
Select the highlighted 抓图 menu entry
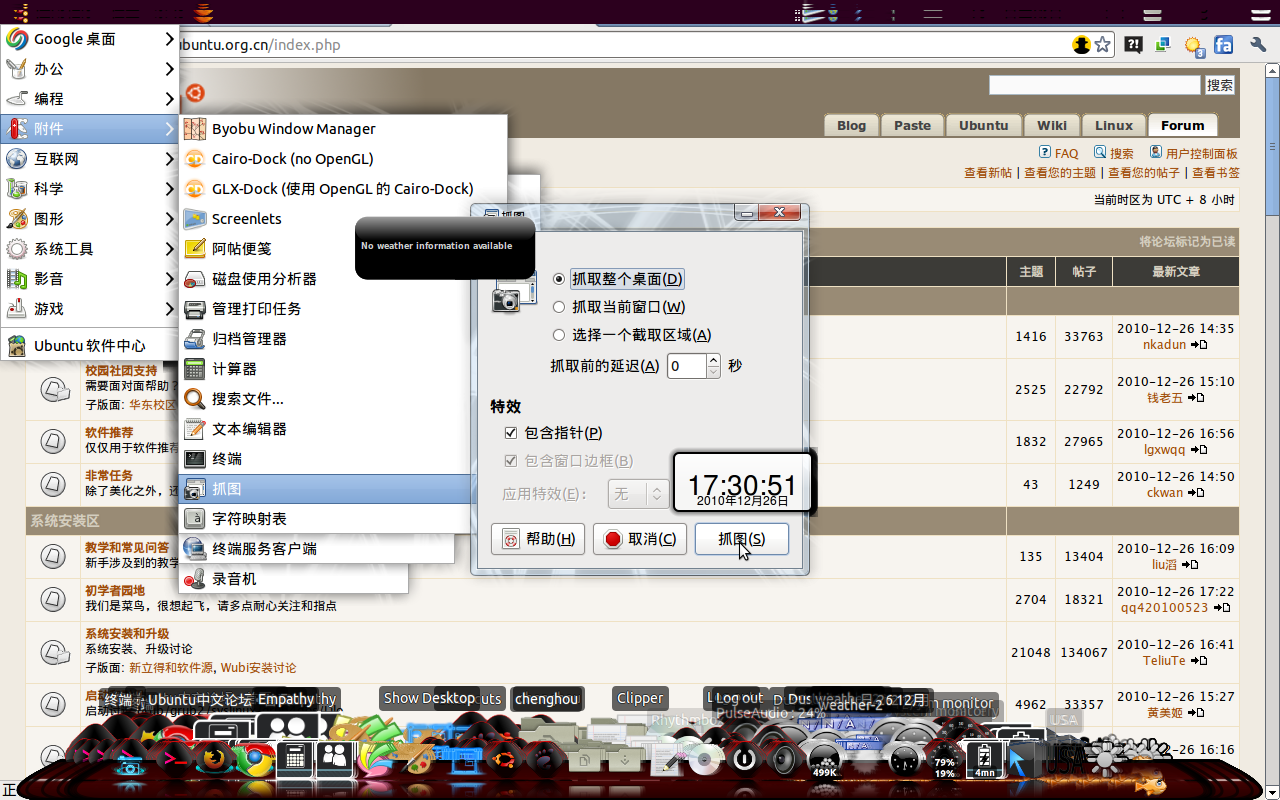[326, 489]
